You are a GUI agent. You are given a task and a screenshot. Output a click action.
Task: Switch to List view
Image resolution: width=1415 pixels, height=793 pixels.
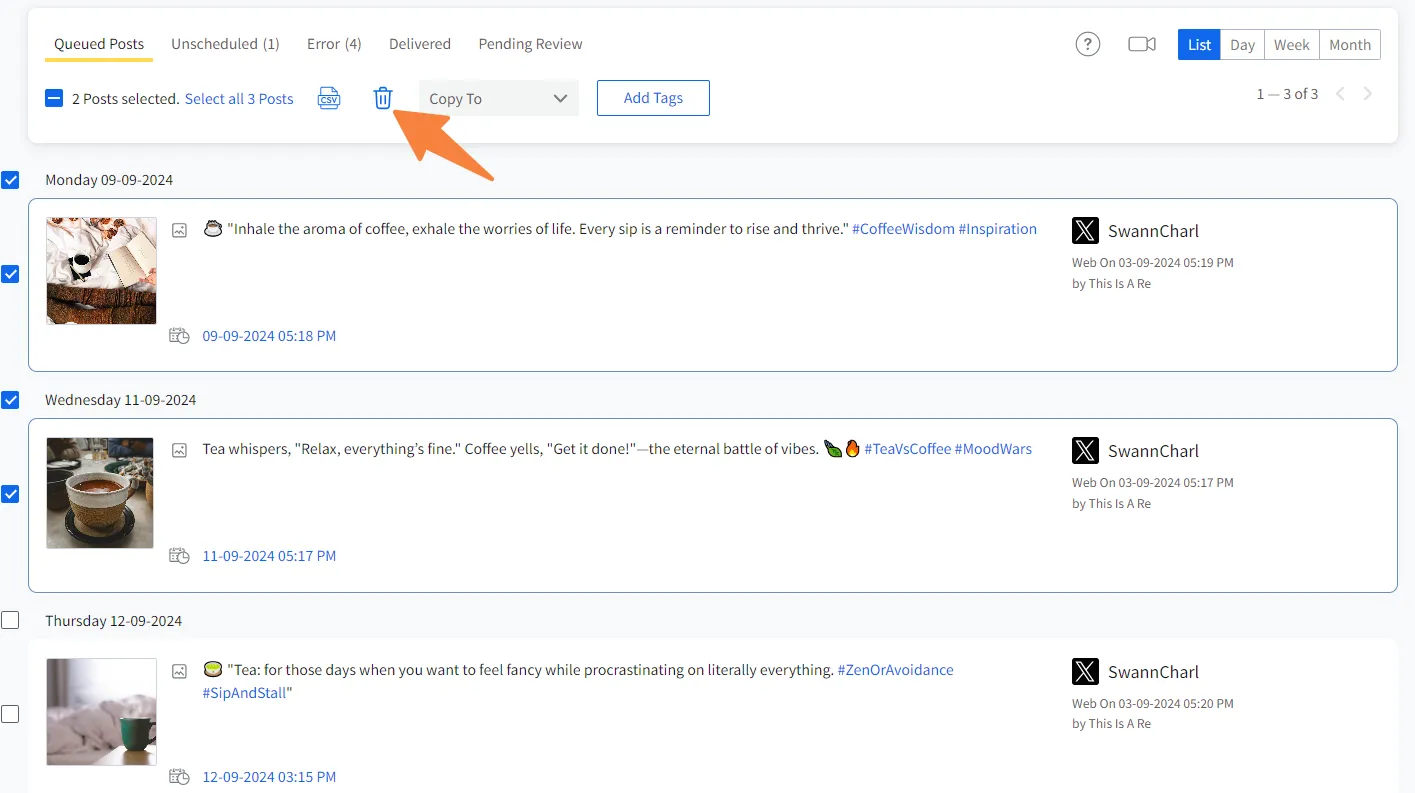point(1200,45)
